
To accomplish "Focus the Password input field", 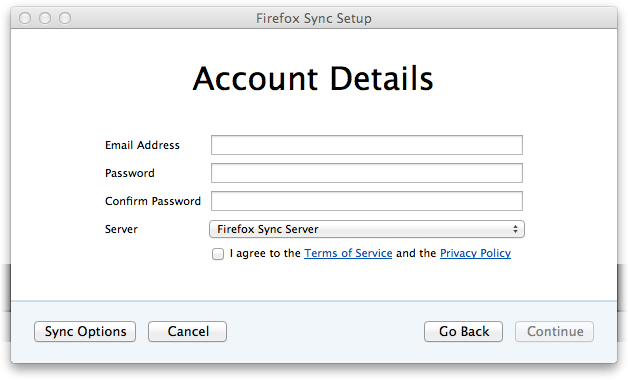I will (366, 173).
